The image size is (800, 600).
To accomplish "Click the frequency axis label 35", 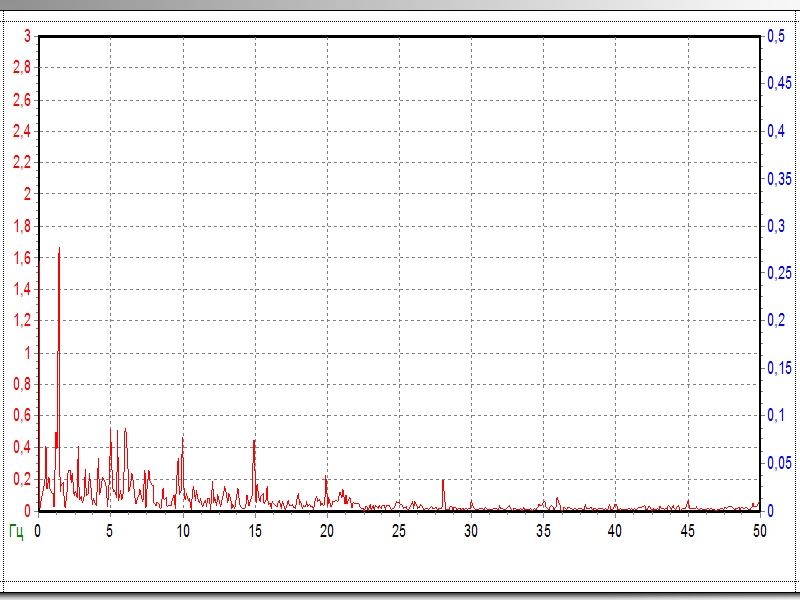I will (x=543, y=531).
